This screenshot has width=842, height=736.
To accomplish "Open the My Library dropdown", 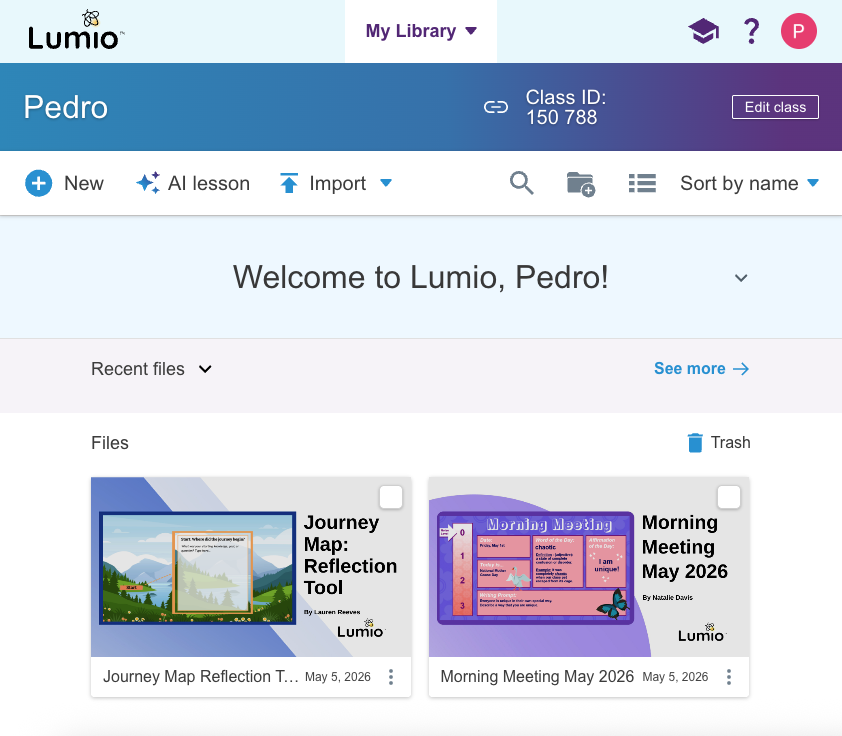I will click(421, 31).
